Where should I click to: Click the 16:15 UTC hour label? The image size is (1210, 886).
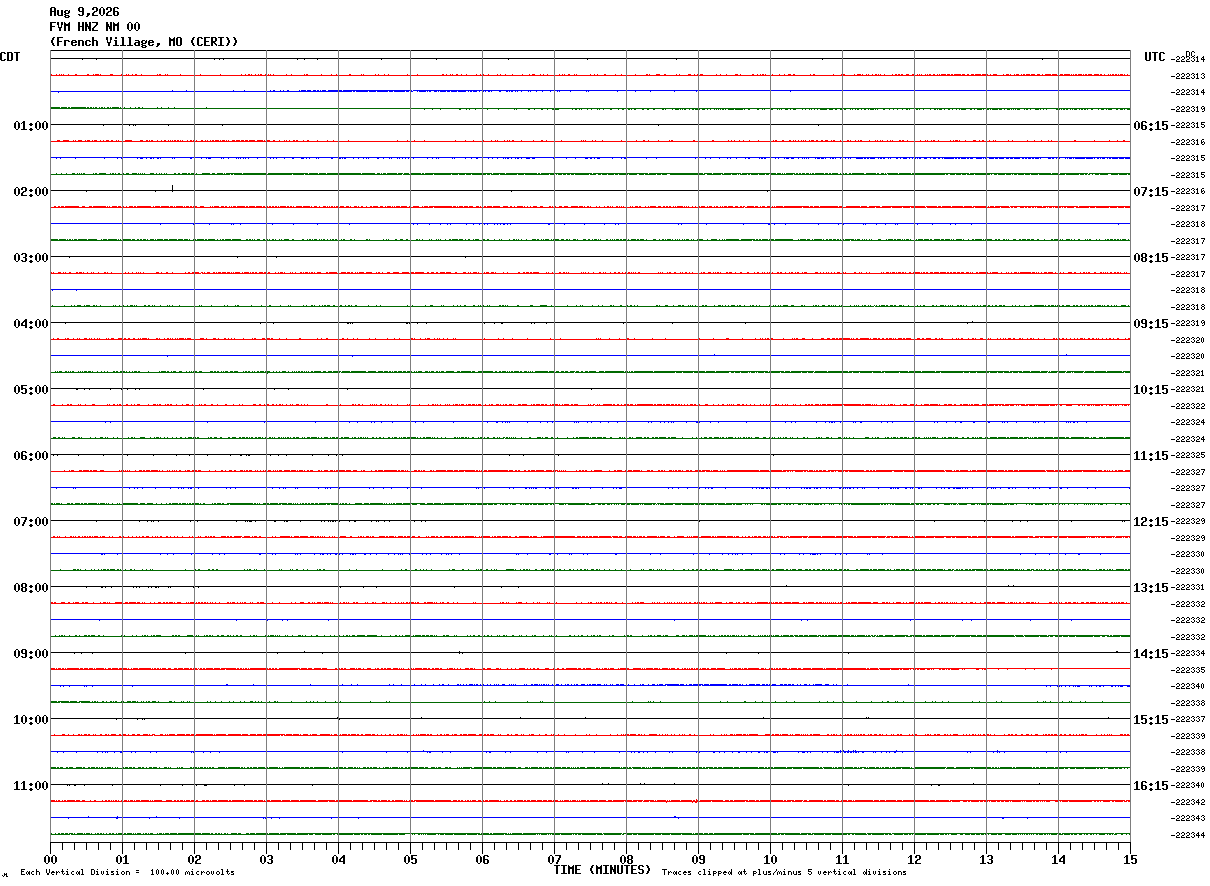pyautogui.click(x=1150, y=786)
